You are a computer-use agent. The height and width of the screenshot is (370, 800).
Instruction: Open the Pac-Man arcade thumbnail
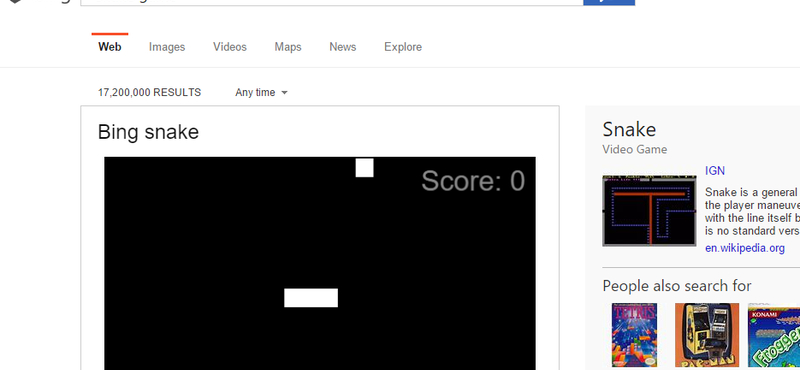pos(707,335)
